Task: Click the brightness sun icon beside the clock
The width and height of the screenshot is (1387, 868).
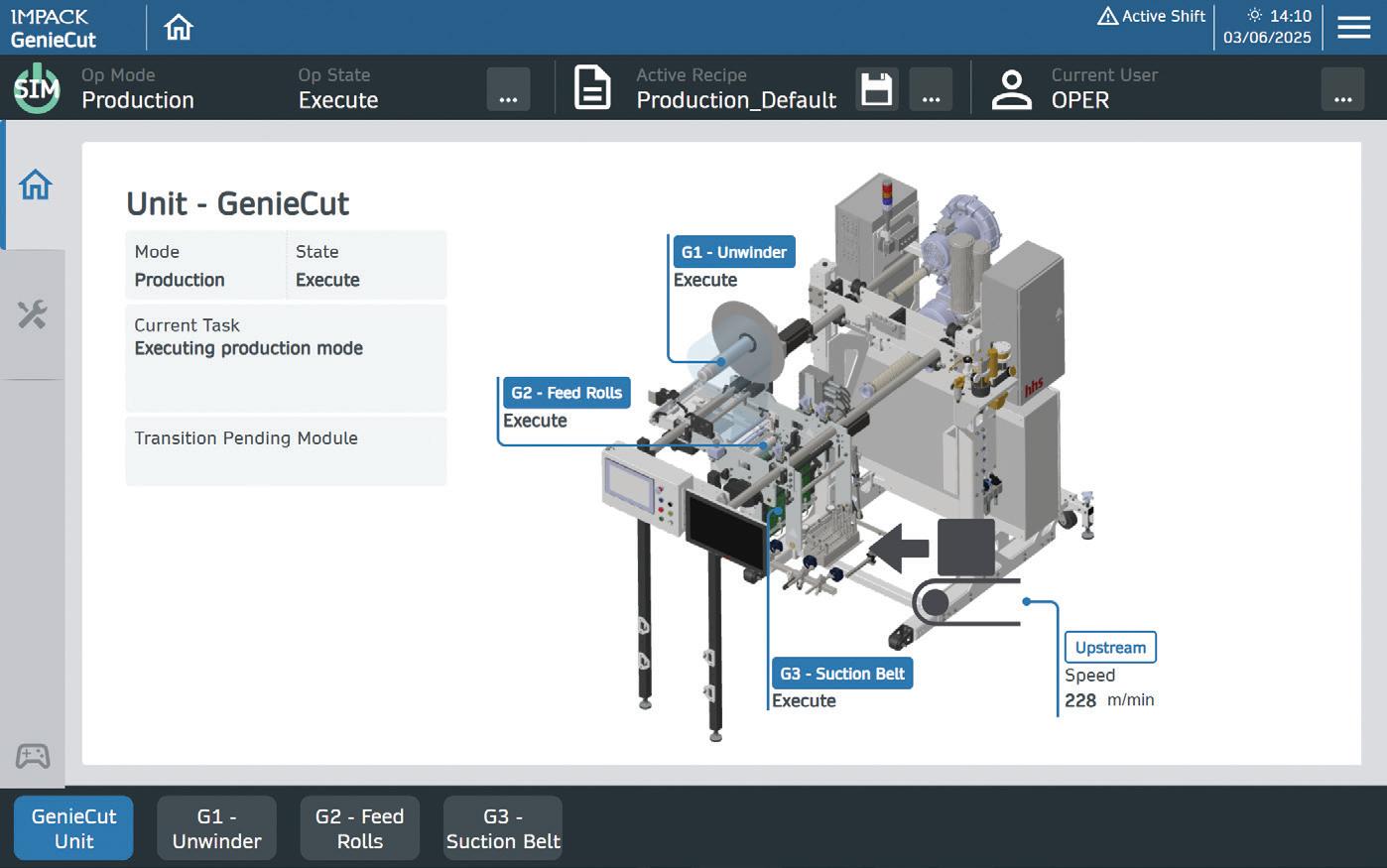Action: [1255, 15]
